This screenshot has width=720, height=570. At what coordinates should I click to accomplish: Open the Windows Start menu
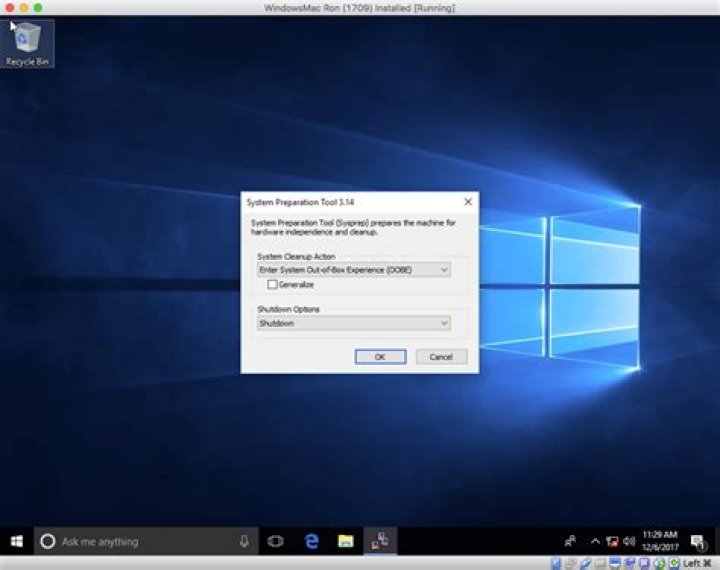[17, 542]
